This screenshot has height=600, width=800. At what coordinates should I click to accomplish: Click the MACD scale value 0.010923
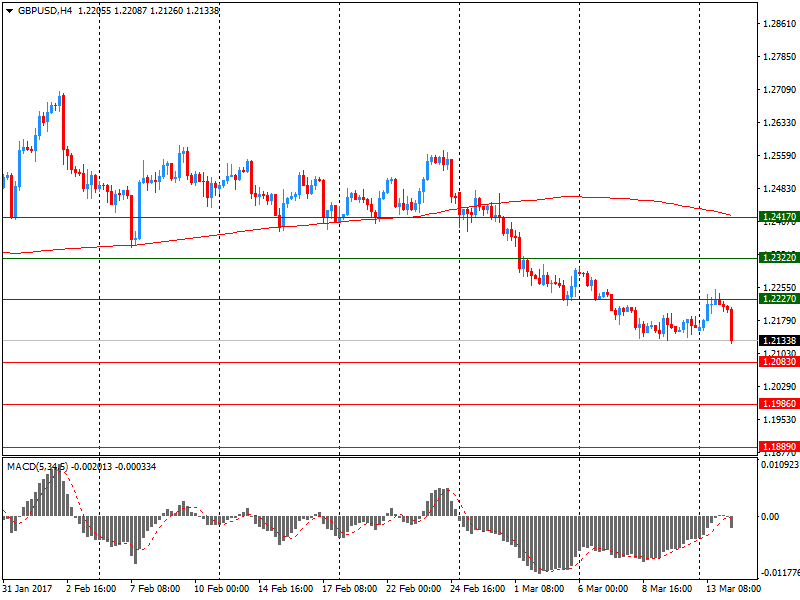(x=780, y=465)
